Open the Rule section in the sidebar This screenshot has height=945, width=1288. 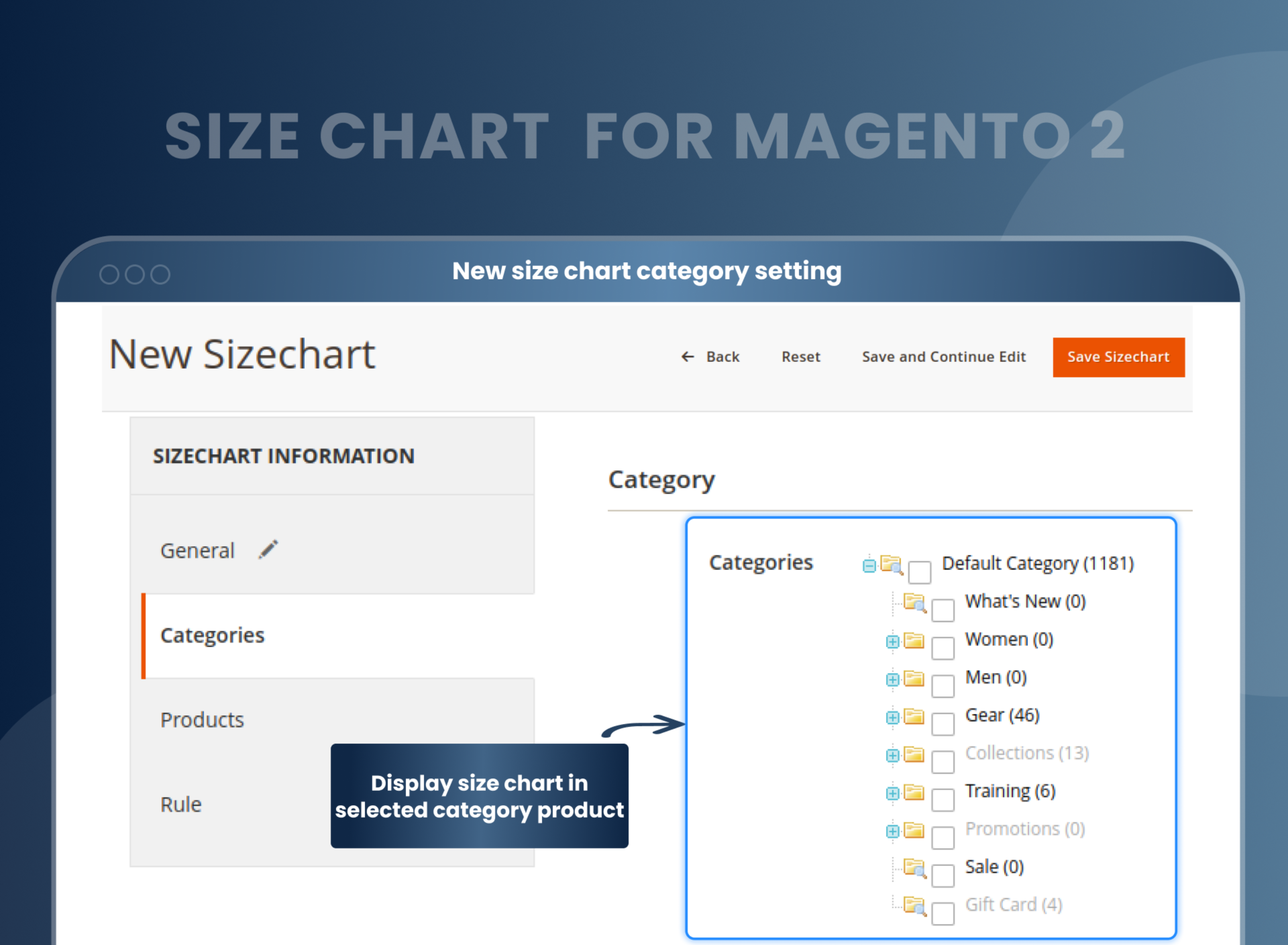[181, 804]
